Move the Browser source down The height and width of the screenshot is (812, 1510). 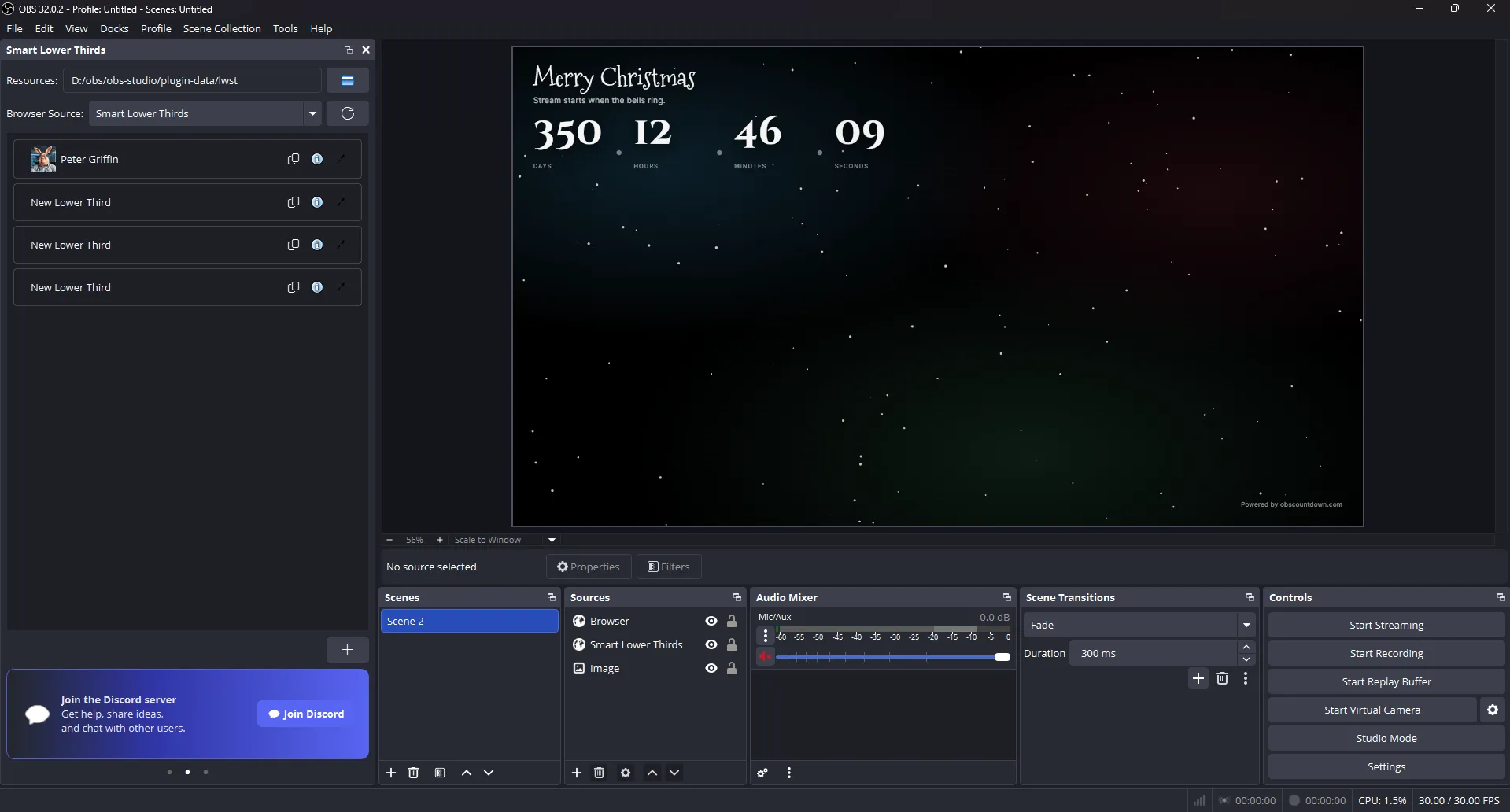pyautogui.click(x=674, y=773)
